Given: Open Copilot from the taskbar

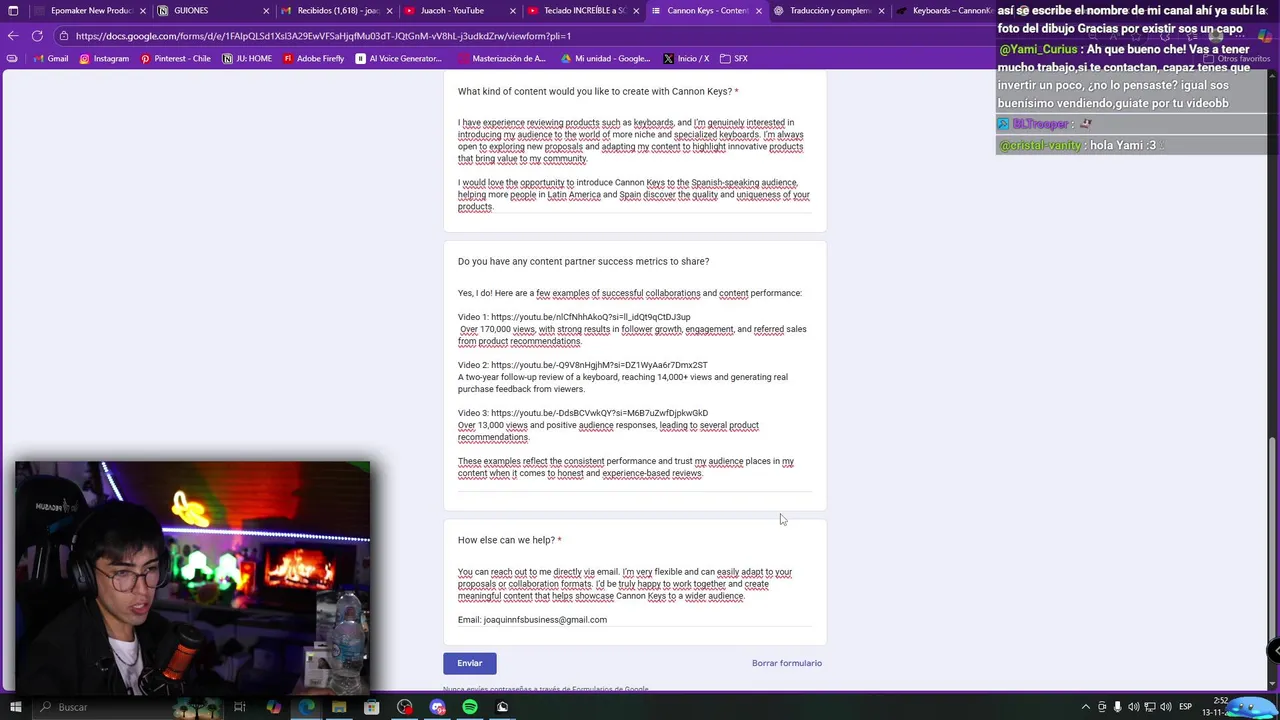Looking at the screenshot, I should (x=273, y=707).
